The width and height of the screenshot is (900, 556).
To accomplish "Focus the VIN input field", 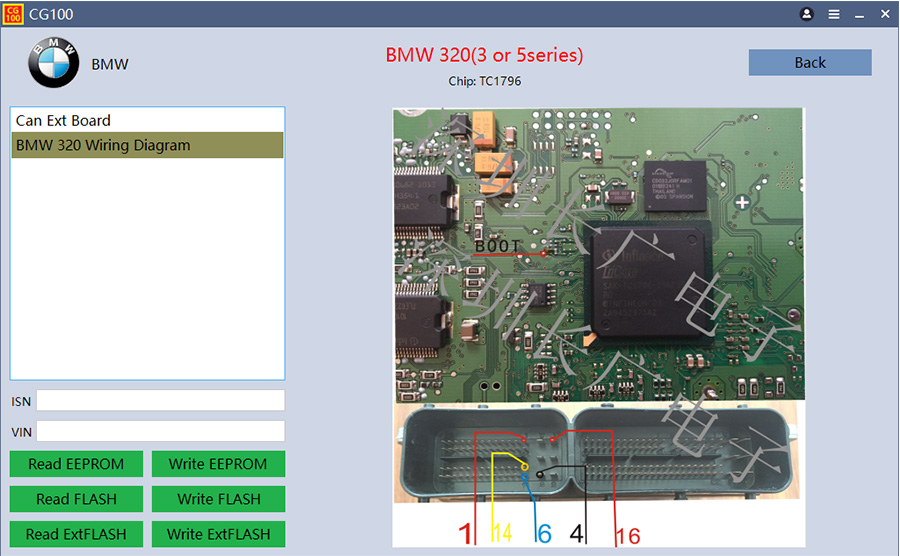I will (x=160, y=432).
